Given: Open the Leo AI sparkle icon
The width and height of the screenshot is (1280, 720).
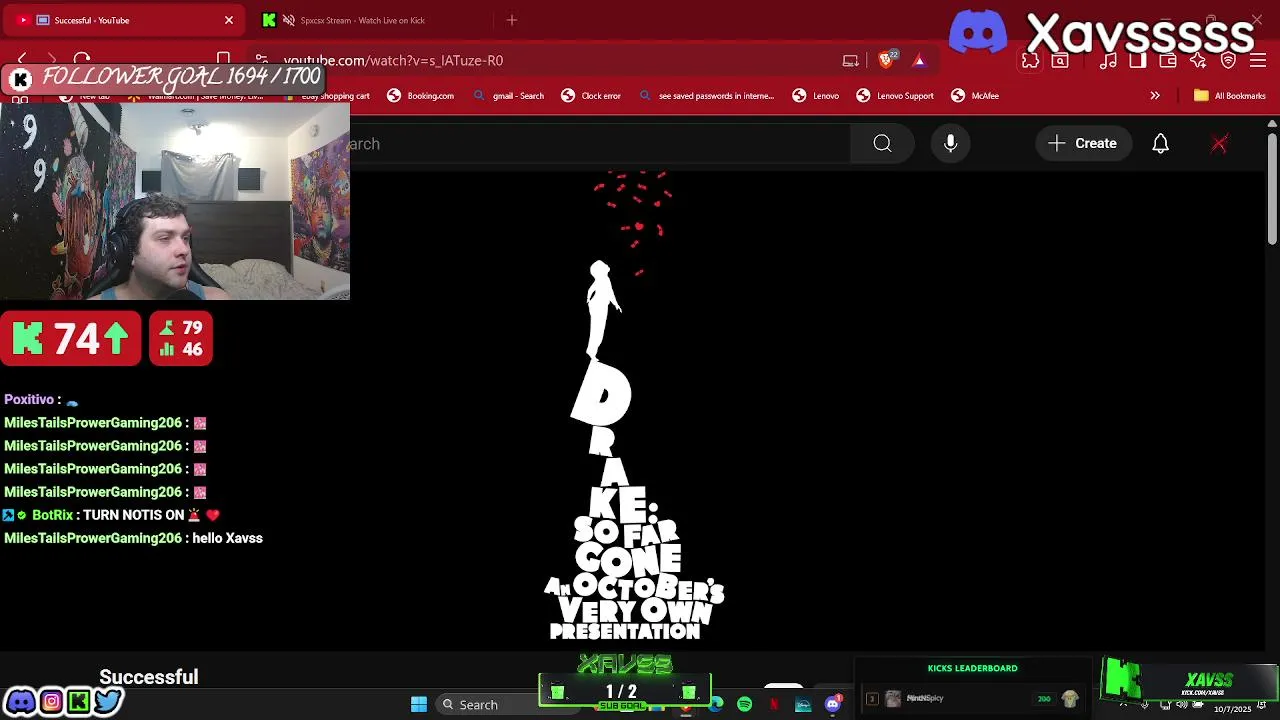Looking at the screenshot, I should coord(1198,60).
